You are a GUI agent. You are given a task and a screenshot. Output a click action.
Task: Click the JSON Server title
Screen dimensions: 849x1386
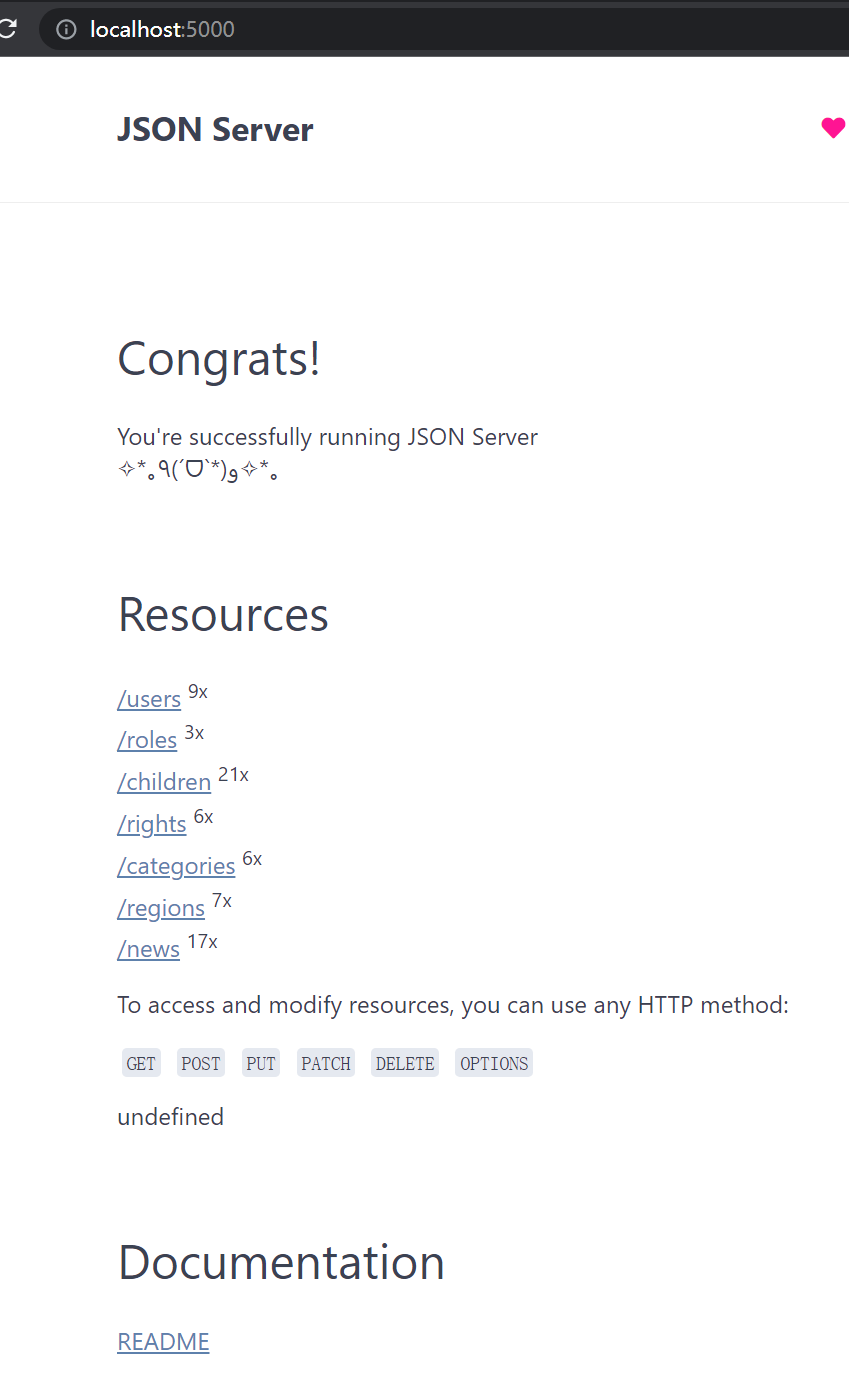tap(215, 128)
